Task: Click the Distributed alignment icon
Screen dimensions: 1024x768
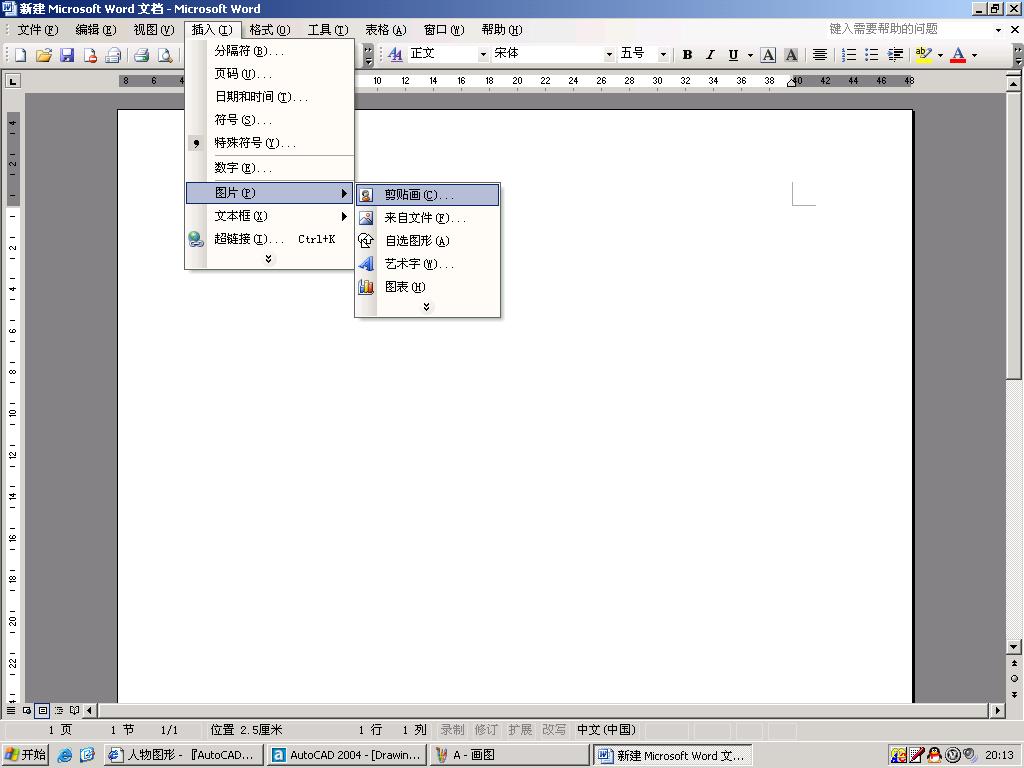Action: (820, 55)
